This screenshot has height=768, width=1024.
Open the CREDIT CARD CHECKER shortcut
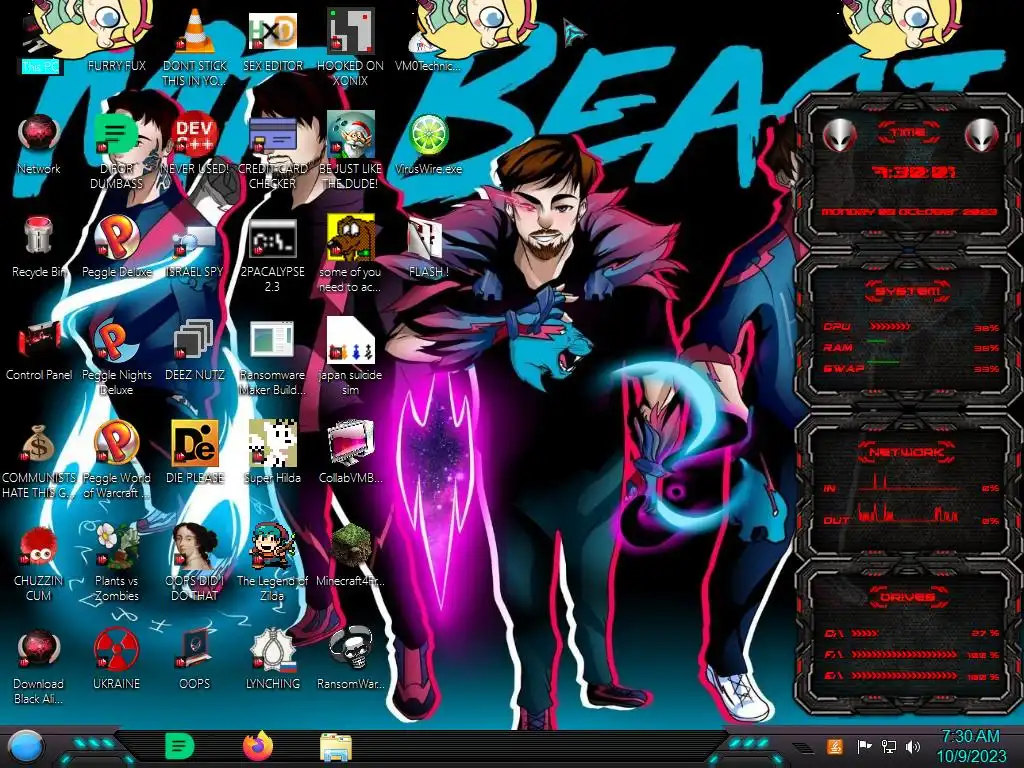[x=272, y=135]
